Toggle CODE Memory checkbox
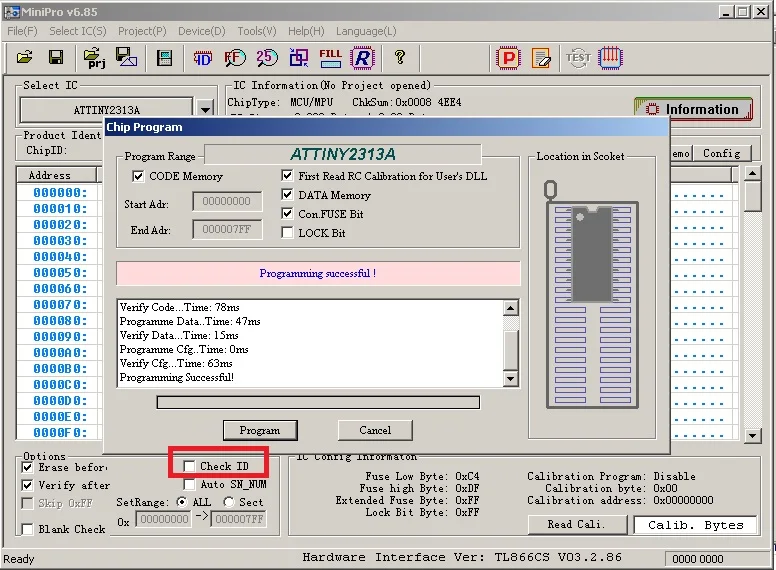 click(x=138, y=176)
